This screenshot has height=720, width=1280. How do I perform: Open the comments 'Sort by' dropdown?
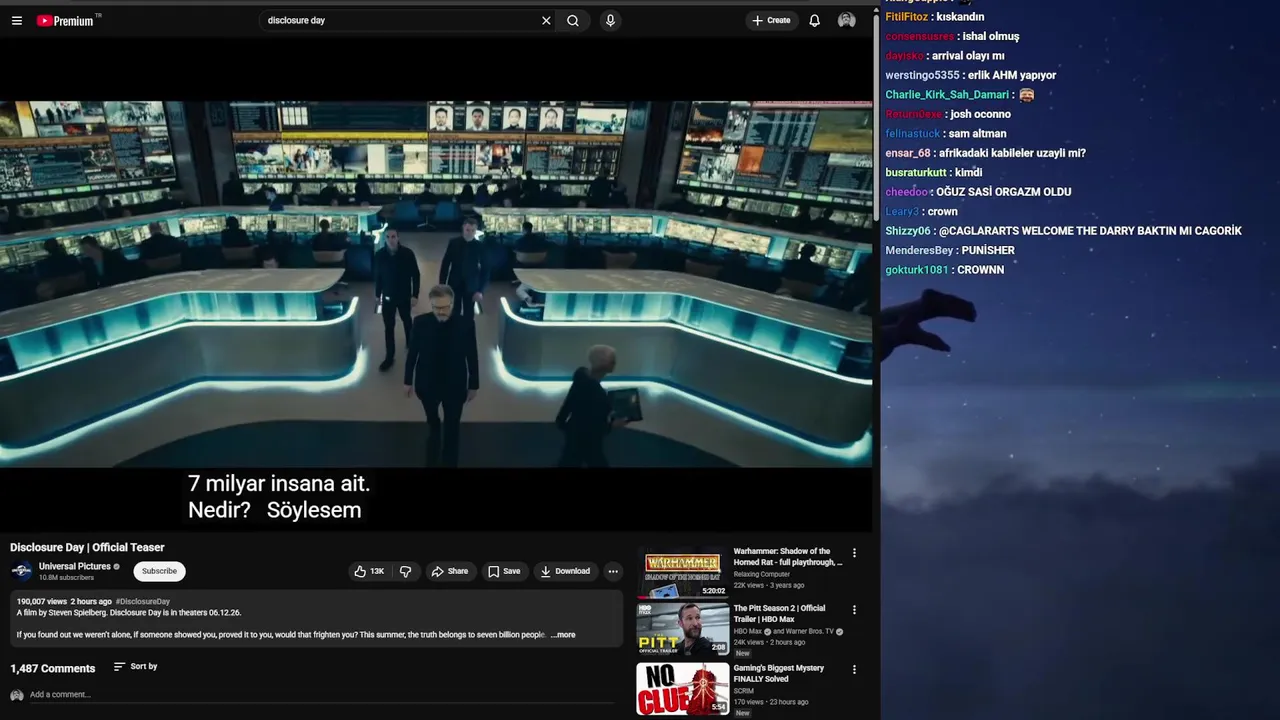tap(135, 666)
